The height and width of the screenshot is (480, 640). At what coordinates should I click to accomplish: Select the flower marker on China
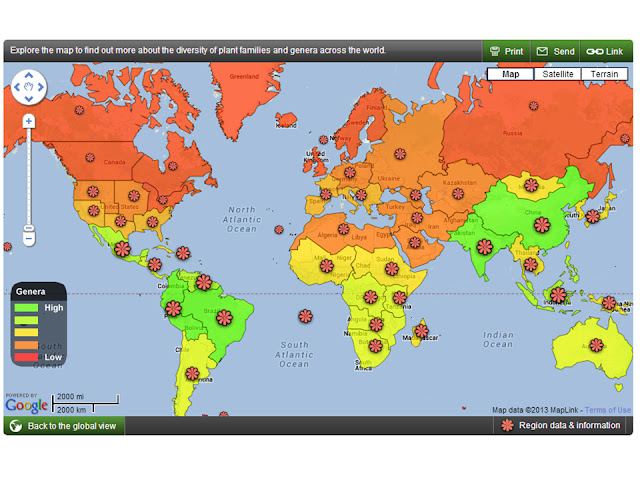542,225
